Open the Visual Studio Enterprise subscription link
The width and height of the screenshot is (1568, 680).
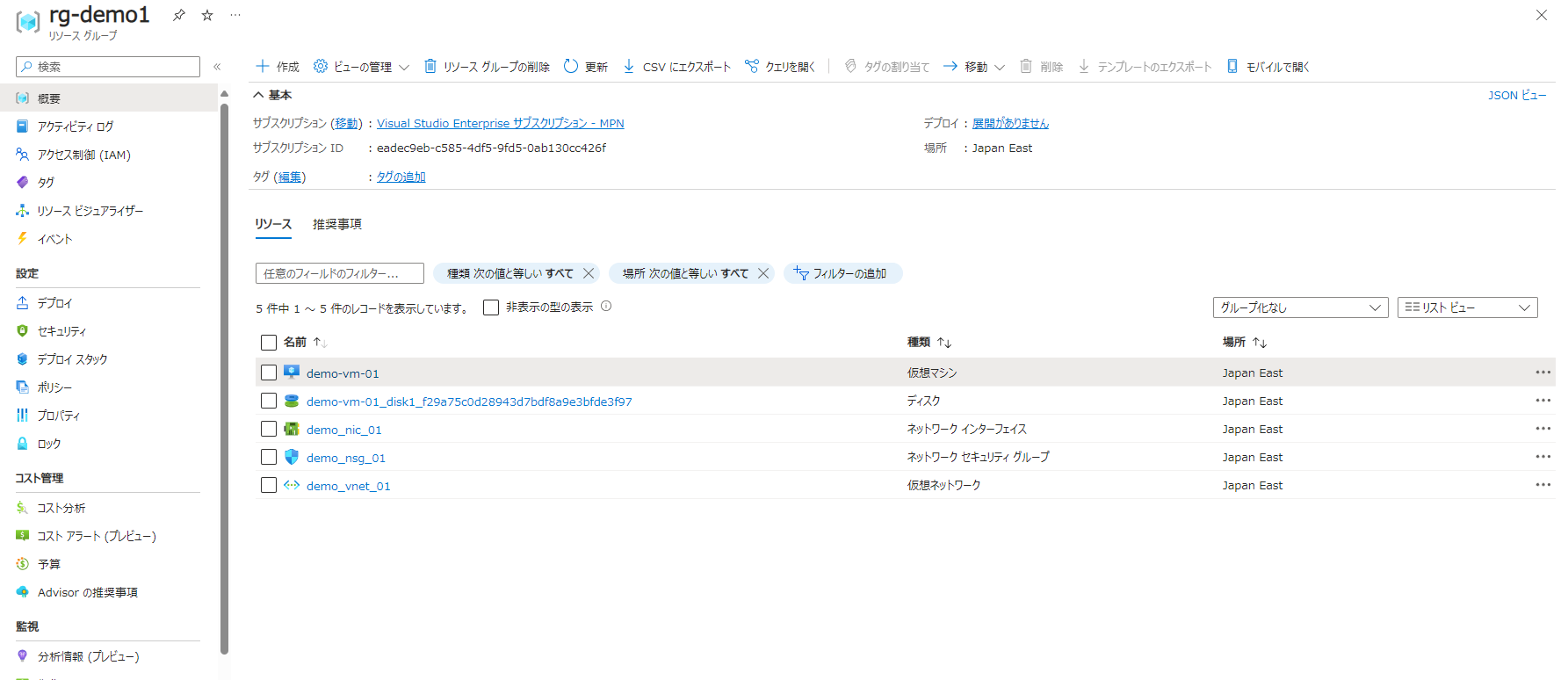501,124
